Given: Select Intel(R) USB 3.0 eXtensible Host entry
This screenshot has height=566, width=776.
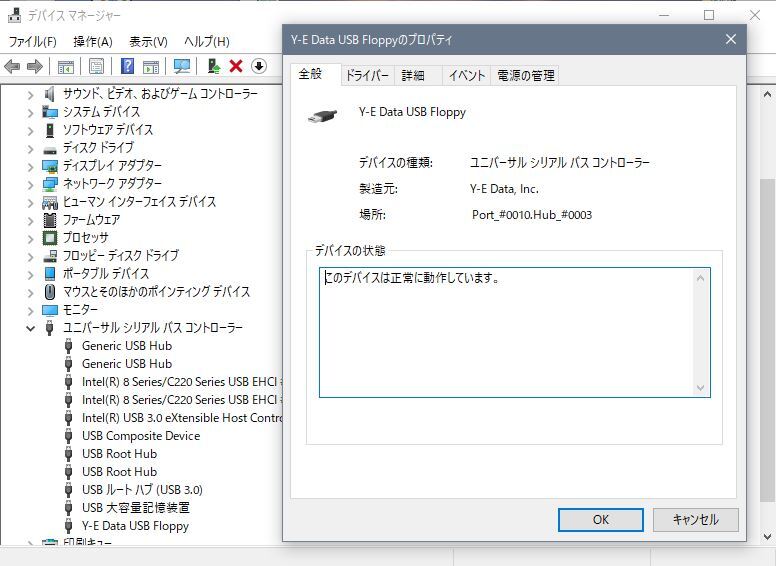Looking at the screenshot, I should coord(182,418).
